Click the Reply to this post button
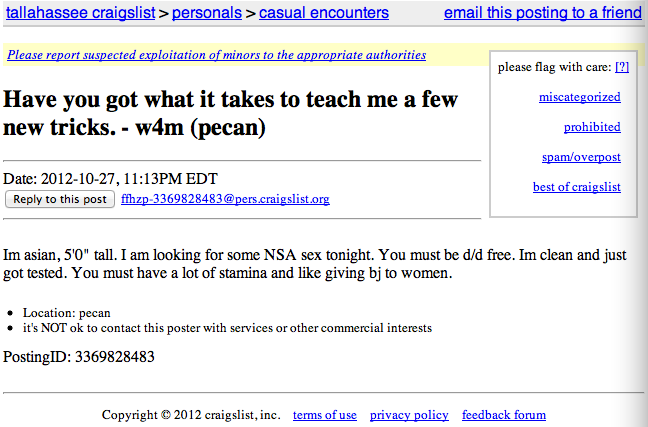The width and height of the screenshot is (648, 427). pyautogui.click(x=60, y=199)
